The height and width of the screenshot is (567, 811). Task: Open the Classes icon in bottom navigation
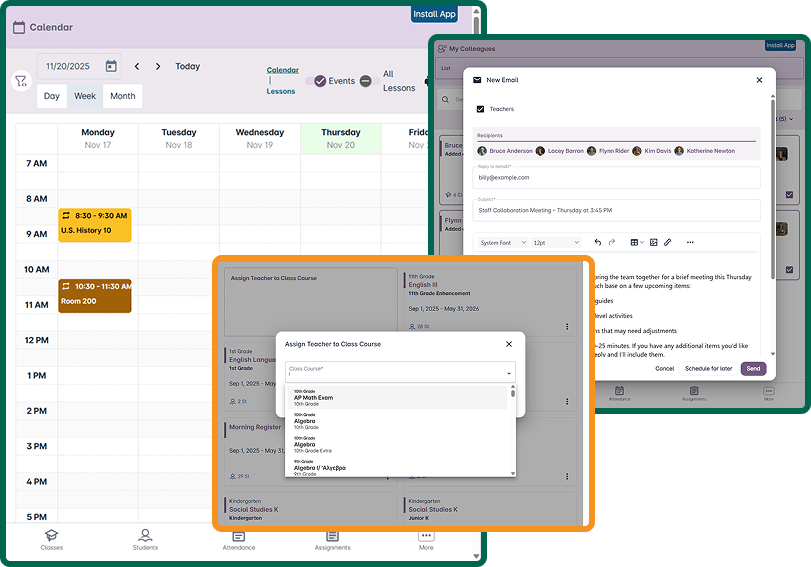(x=51, y=540)
